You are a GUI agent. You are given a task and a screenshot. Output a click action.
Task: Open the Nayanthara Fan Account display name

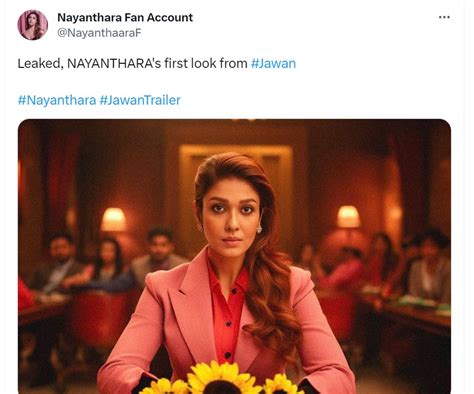click(125, 17)
